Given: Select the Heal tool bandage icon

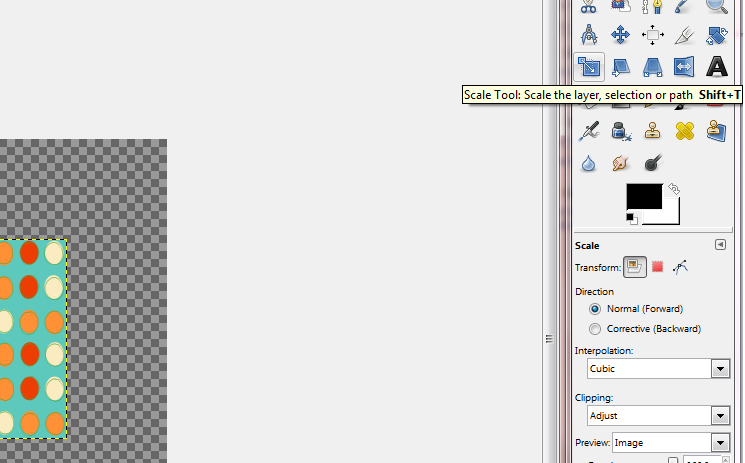Looking at the screenshot, I should pyautogui.click(x=684, y=131).
